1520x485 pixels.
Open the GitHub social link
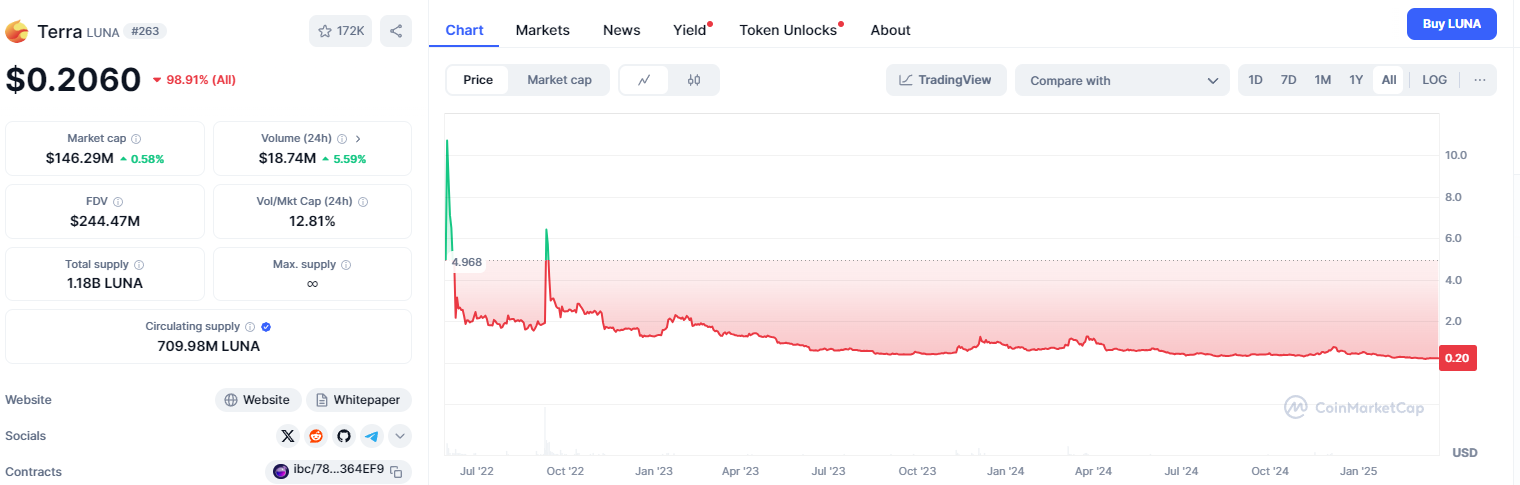click(344, 435)
